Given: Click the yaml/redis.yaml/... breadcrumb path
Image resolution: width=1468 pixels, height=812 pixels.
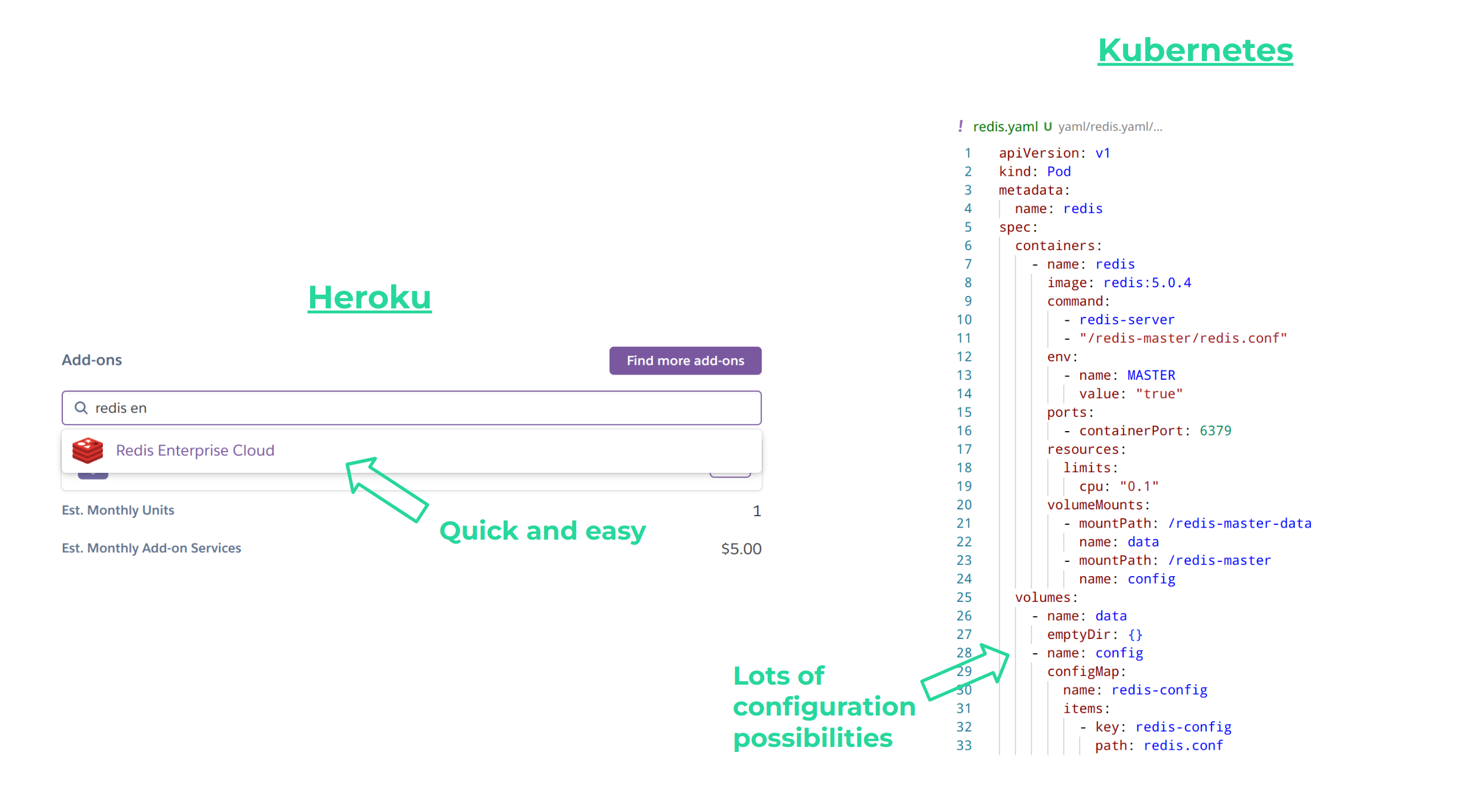Looking at the screenshot, I should 1110,127.
